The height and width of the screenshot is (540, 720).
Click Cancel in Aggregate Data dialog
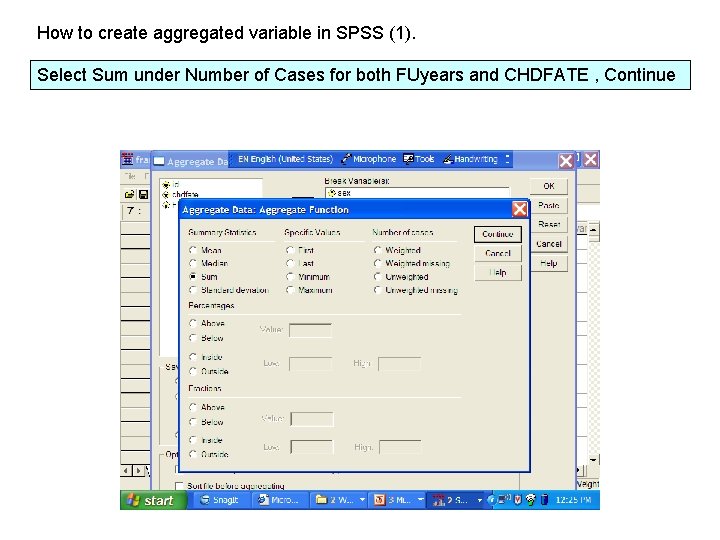549,244
